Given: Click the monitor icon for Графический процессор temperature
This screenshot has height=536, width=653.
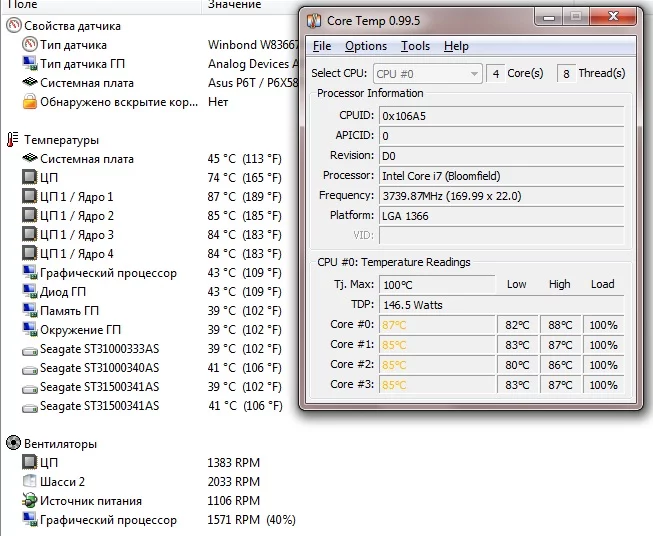Looking at the screenshot, I should [x=30, y=272].
